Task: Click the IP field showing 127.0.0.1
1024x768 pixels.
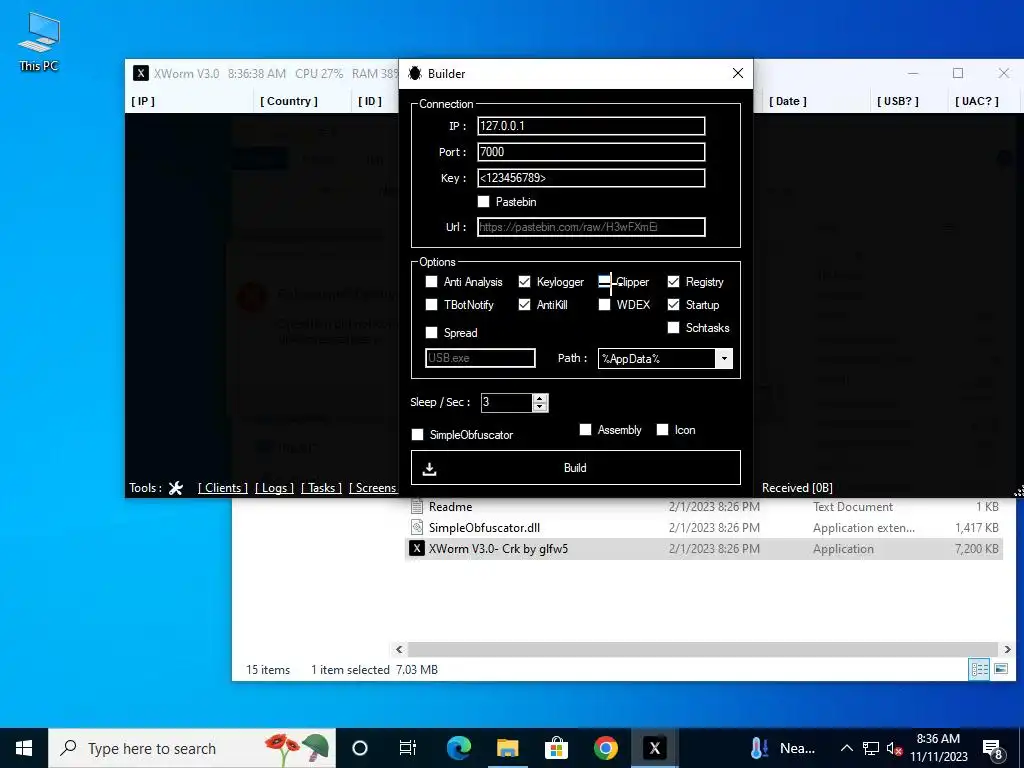Action: tap(591, 126)
